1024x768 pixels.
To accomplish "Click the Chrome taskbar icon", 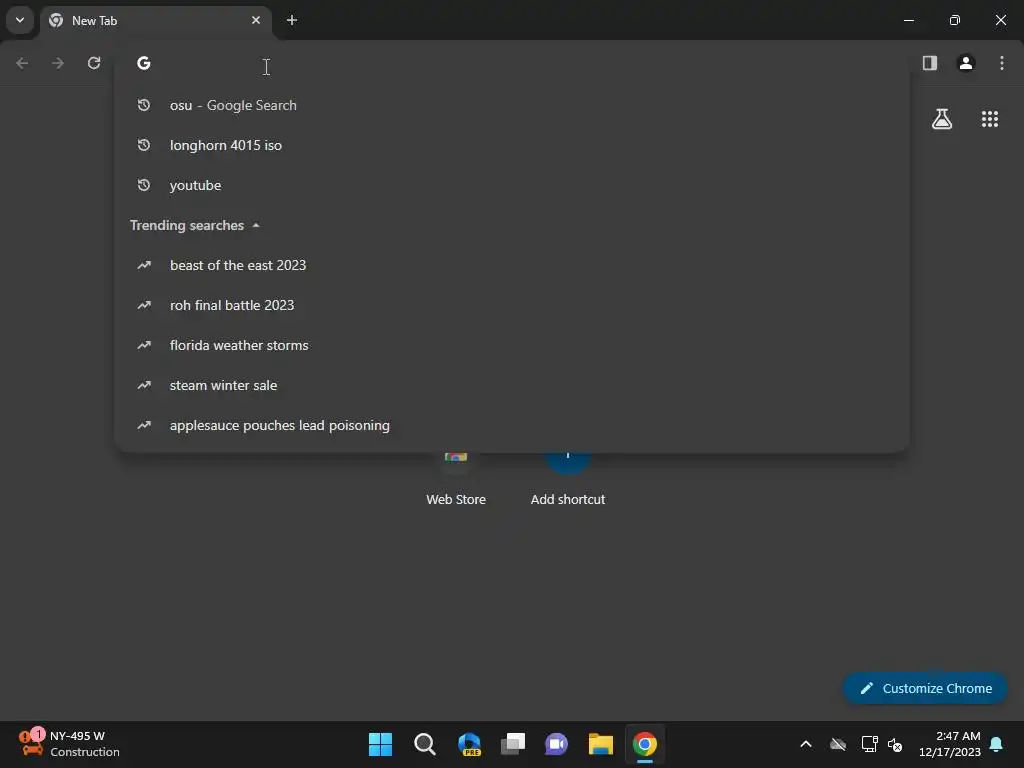I will pos(645,744).
